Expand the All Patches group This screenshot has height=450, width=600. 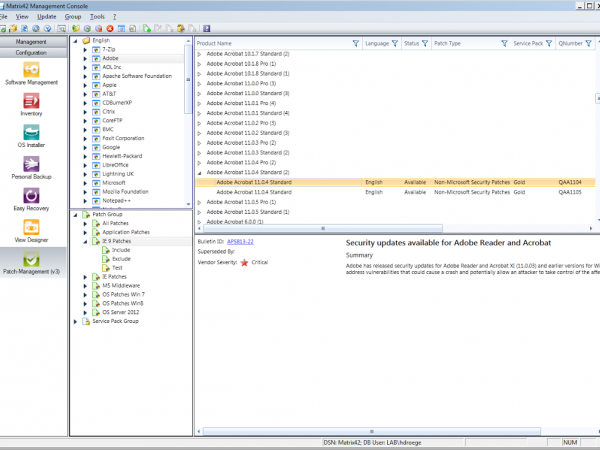coord(85,223)
